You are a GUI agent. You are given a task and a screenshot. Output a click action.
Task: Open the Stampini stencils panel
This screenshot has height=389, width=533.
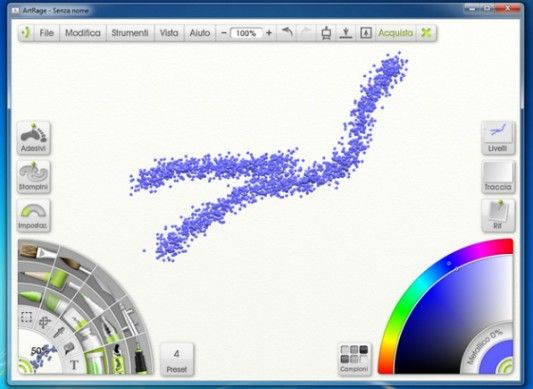(x=34, y=177)
